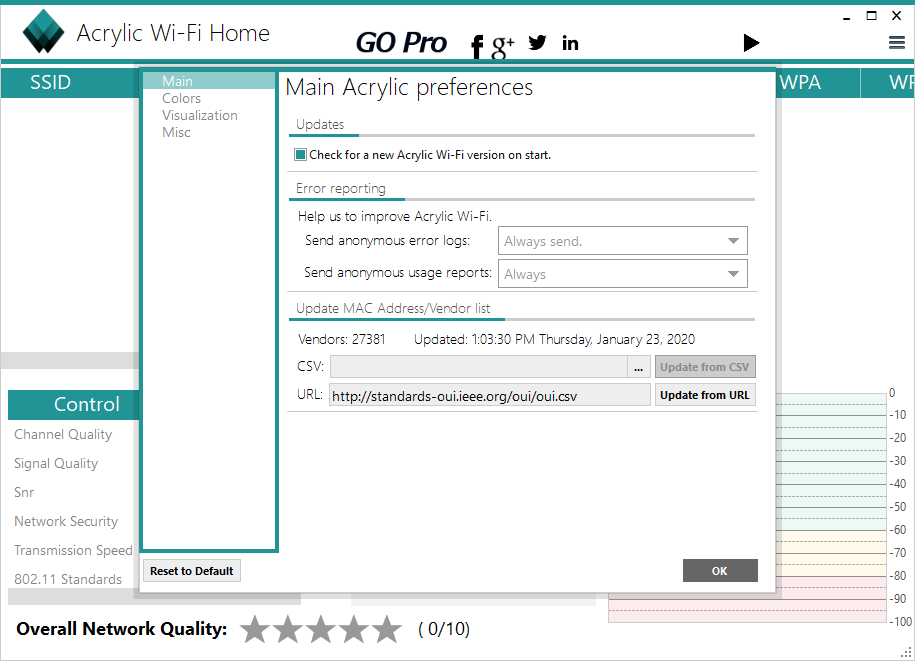Click the vendor list URL field

click(x=490, y=396)
